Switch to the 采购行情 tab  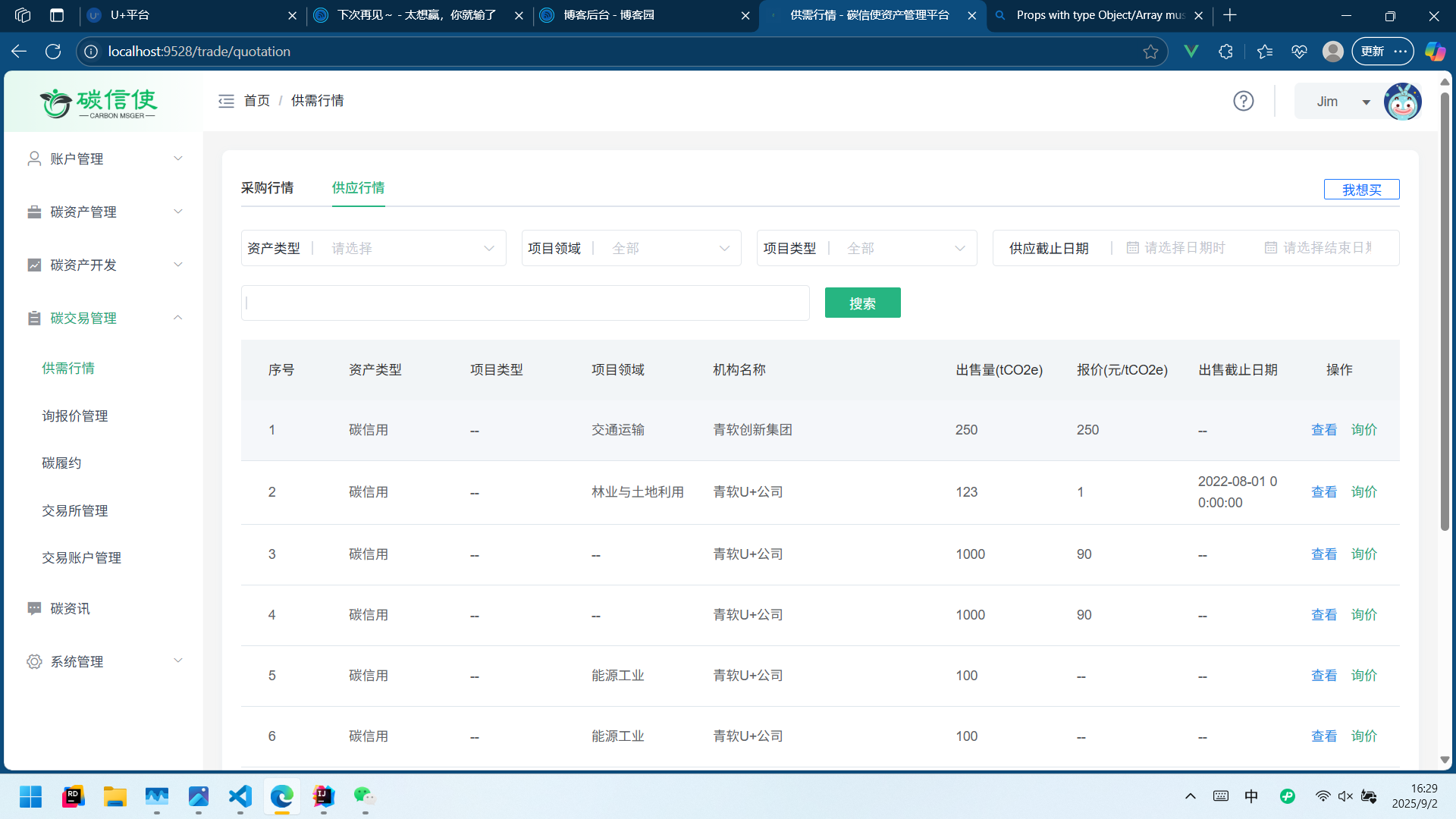click(267, 187)
